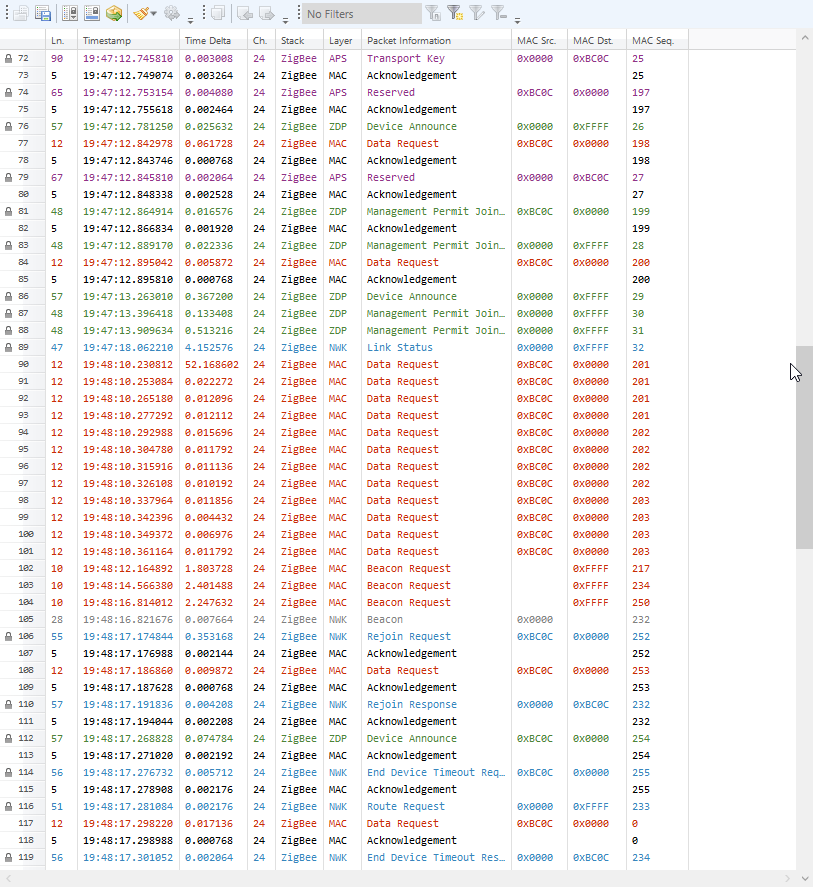Click the second lock panel icon in toolbar
The image size is (813, 887).
(x=92, y=13)
